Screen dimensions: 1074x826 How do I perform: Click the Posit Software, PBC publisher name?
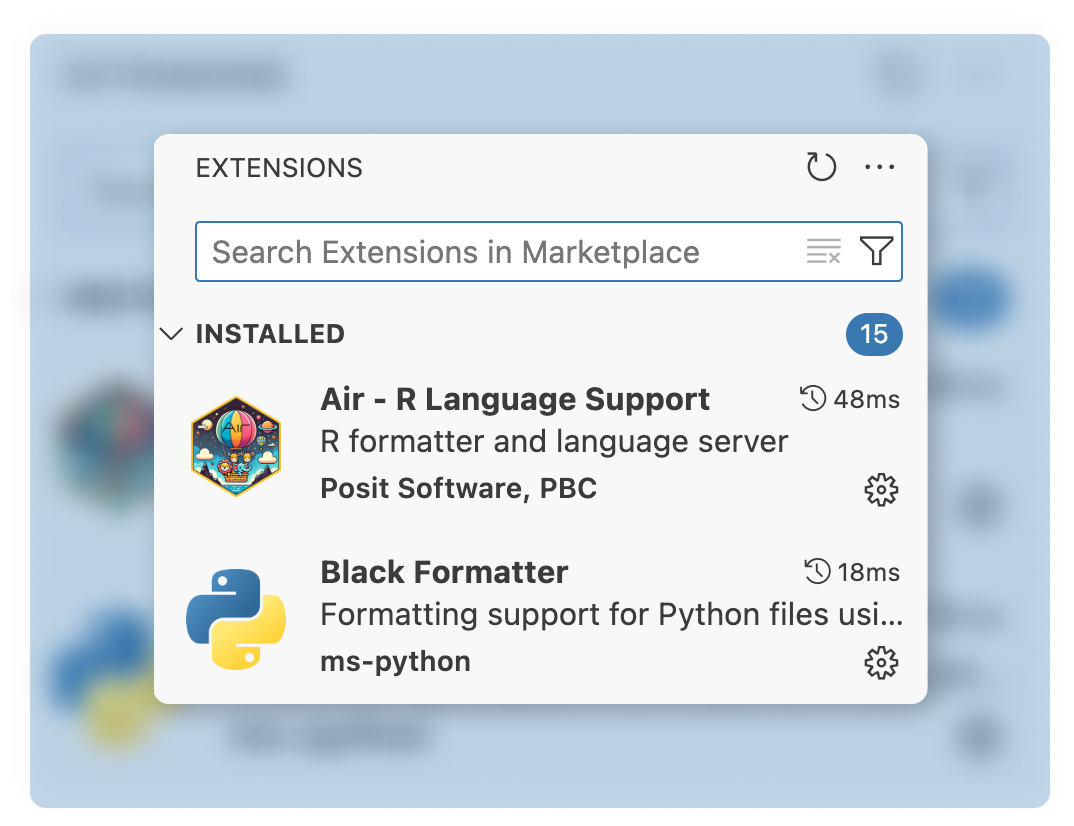tap(458, 488)
